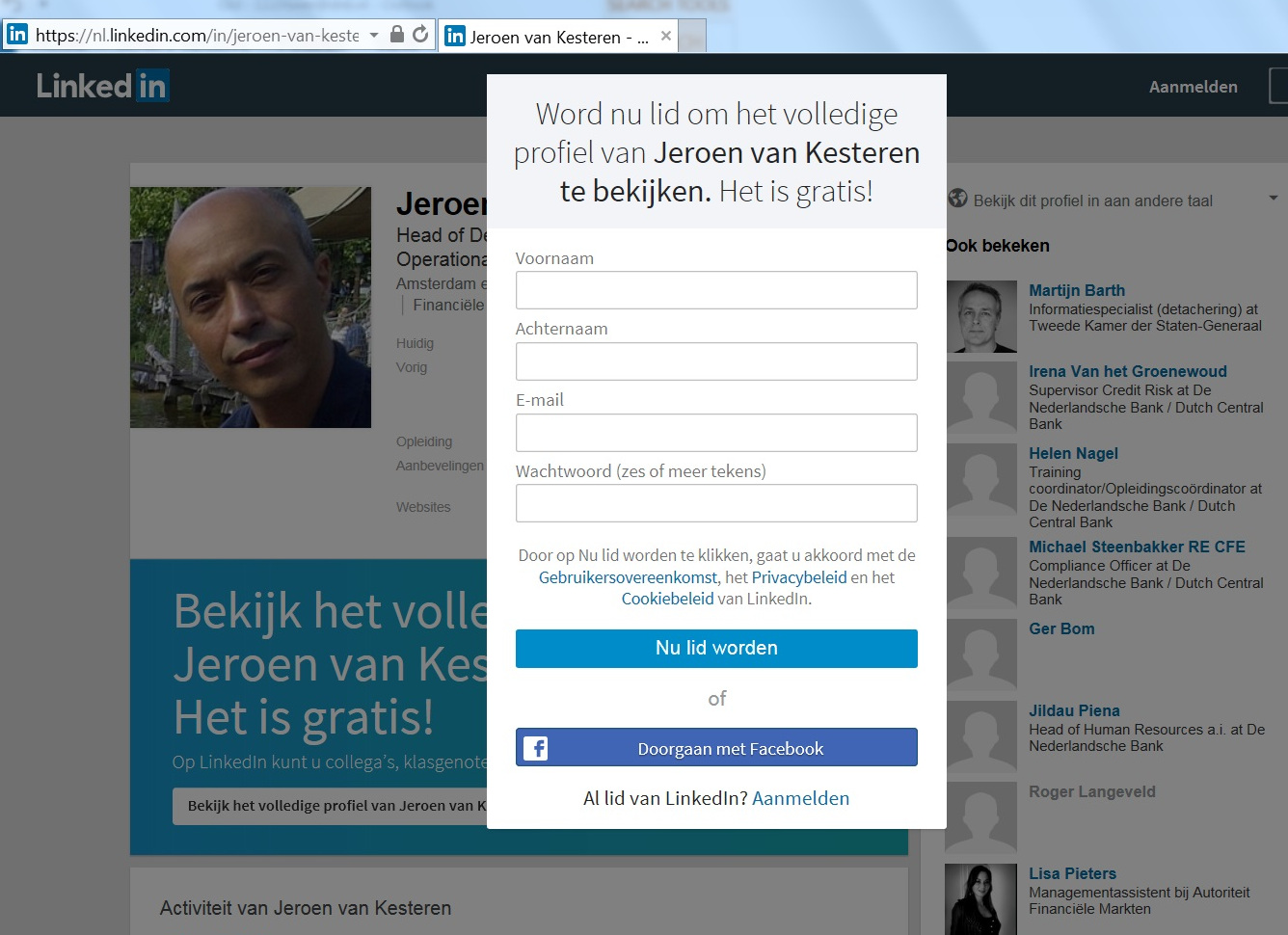Click the LinkedIn logo in header

coord(102,86)
